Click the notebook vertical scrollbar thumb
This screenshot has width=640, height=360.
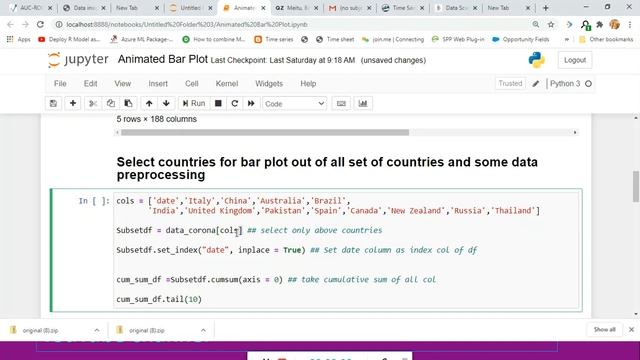tap(636, 187)
